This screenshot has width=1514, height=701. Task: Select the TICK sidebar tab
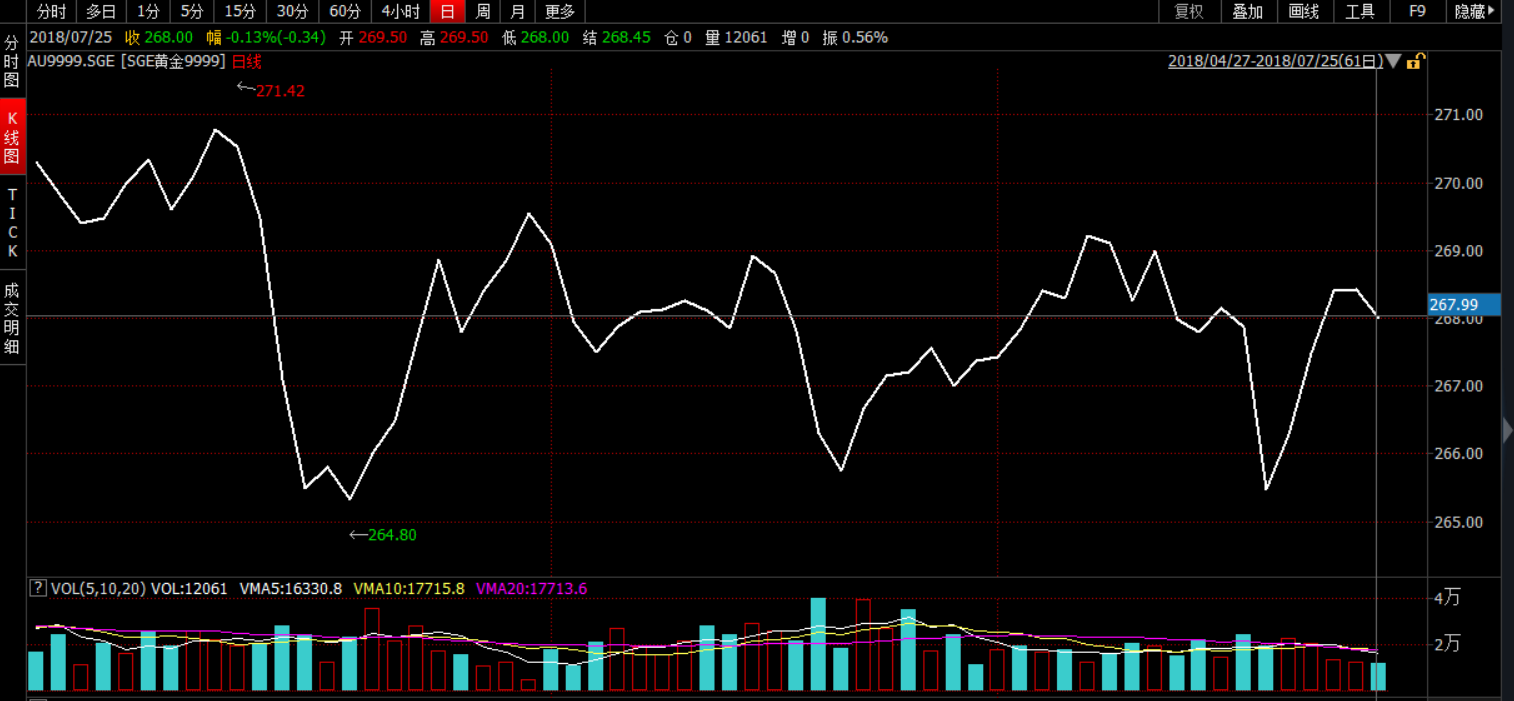coord(12,223)
